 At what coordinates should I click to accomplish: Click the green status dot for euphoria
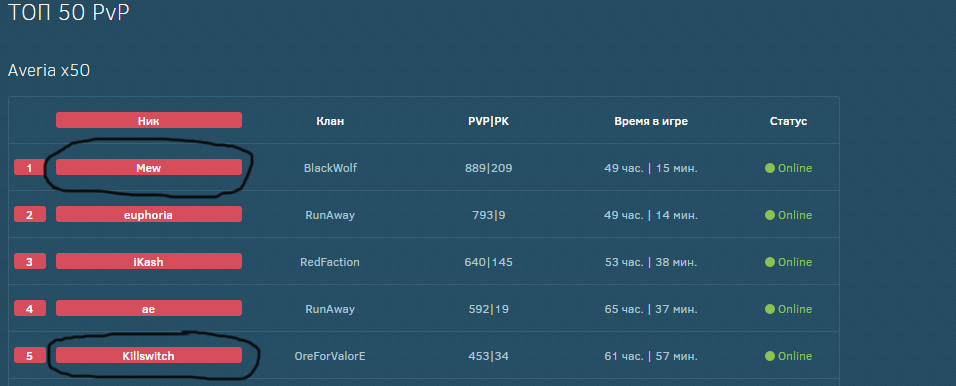pyautogui.click(x=770, y=215)
